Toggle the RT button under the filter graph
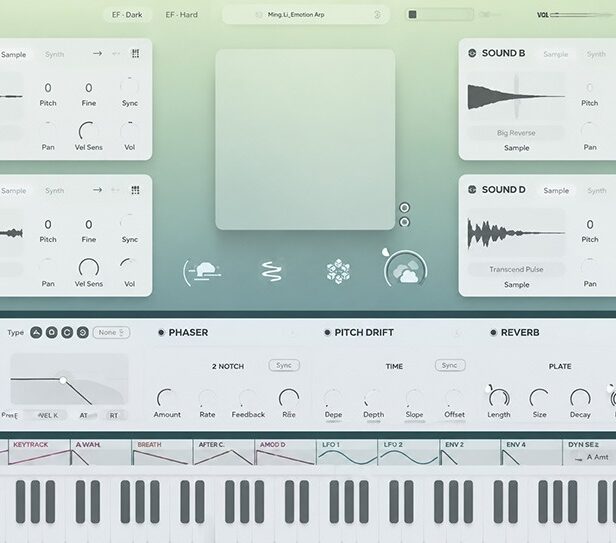 coord(114,415)
